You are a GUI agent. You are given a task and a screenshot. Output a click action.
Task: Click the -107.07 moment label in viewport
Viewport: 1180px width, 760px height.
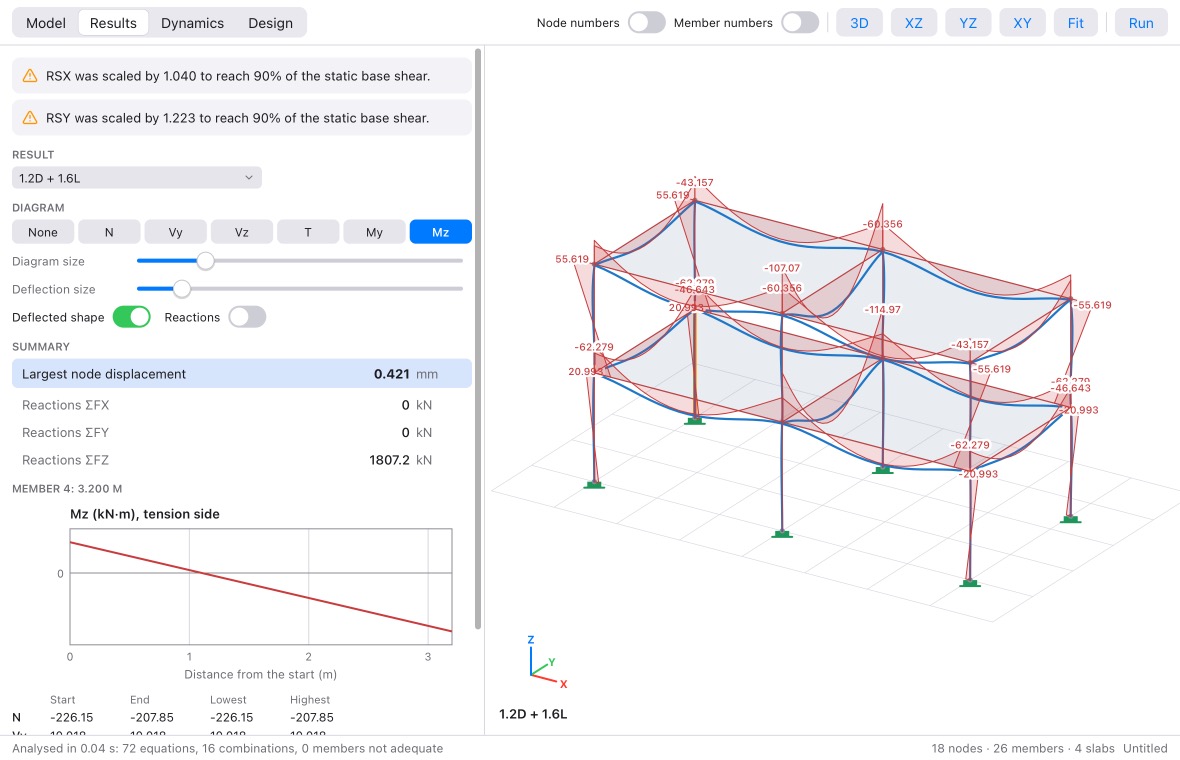pos(782,268)
